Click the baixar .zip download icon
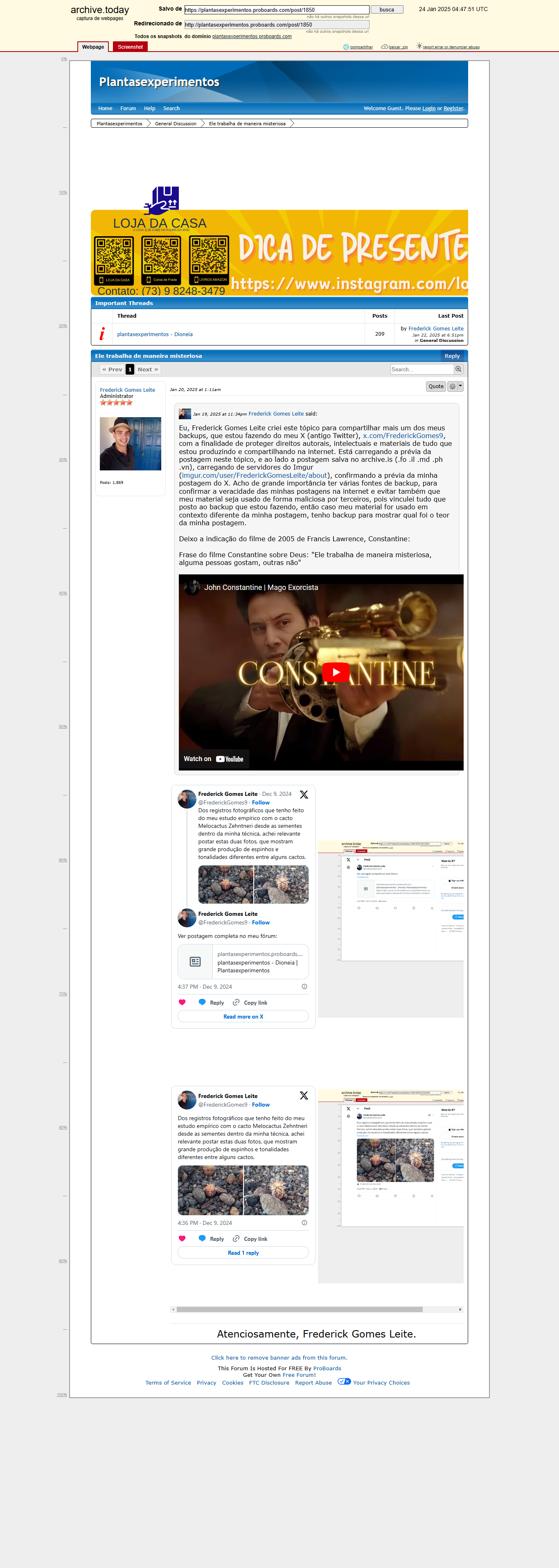The height and width of the screenshot is (1568, 559). (x=384, y=46)
